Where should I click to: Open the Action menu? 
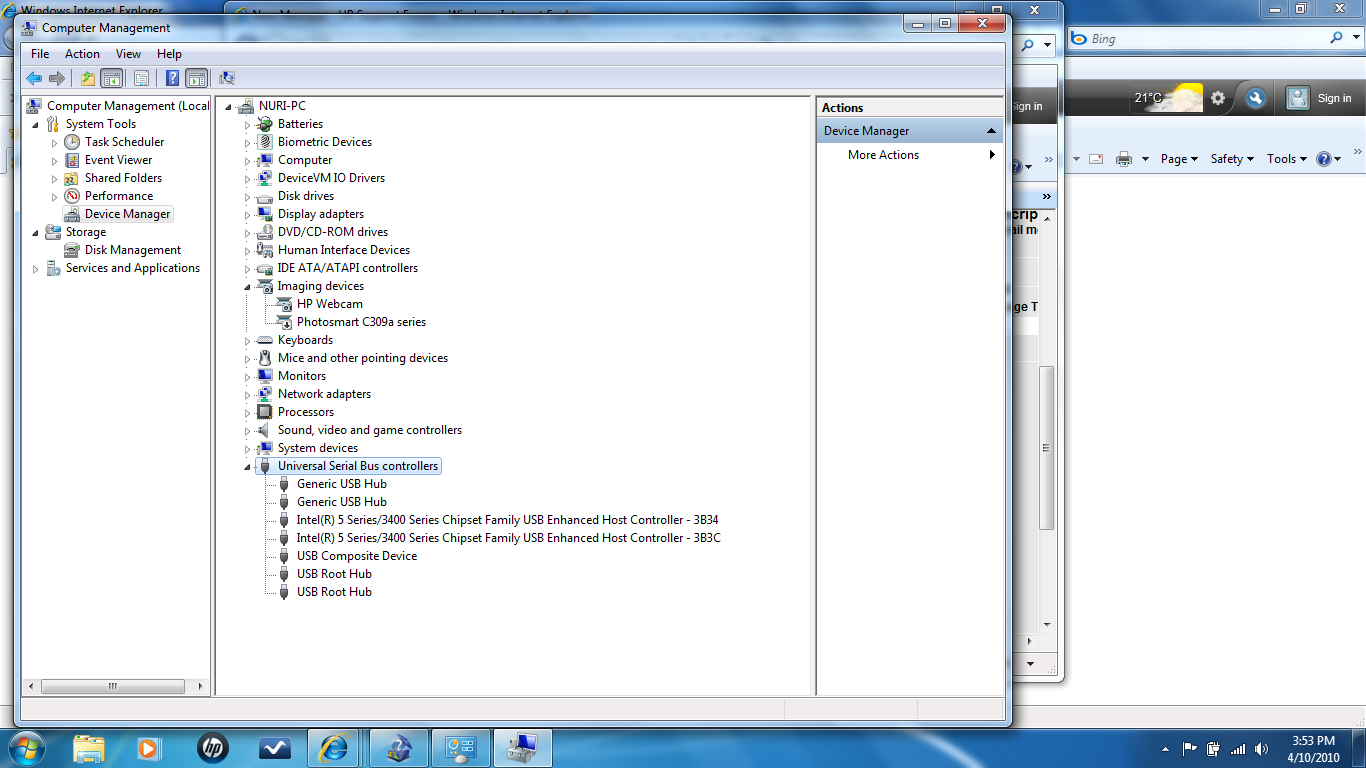pos(82,54)
